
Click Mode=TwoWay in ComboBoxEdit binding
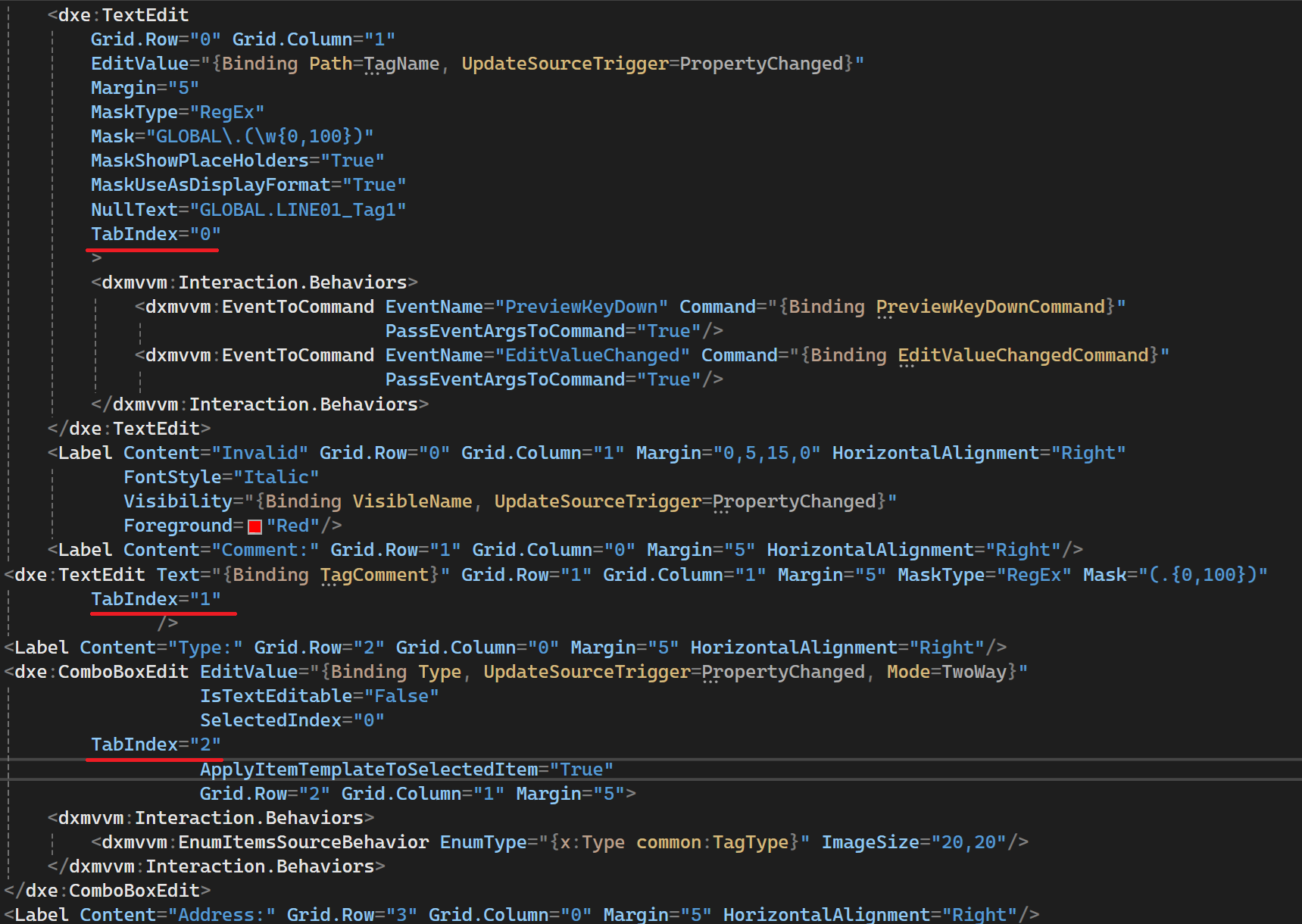(947, 672)
